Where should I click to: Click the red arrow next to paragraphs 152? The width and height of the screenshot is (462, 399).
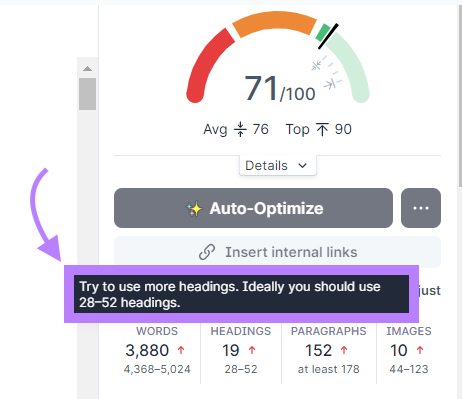click(x=344, y=350)
